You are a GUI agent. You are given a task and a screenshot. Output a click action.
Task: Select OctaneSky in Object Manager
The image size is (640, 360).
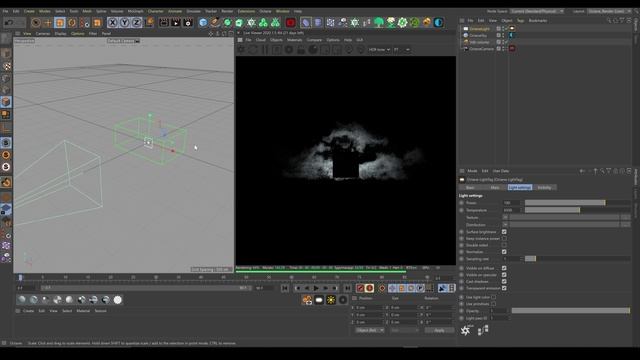pos(478,36)
